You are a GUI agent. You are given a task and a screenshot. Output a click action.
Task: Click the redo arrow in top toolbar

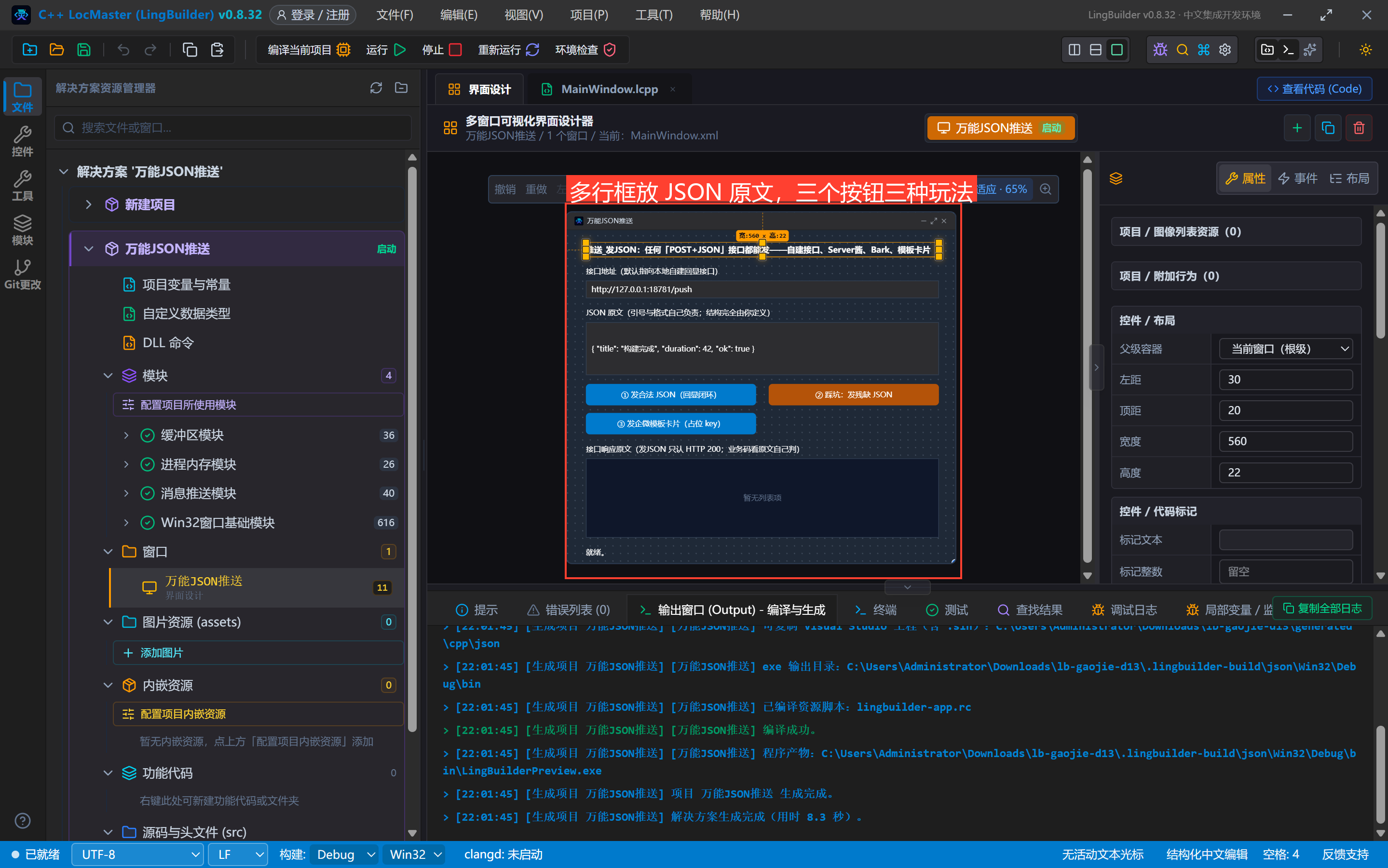tap(150, 50)
